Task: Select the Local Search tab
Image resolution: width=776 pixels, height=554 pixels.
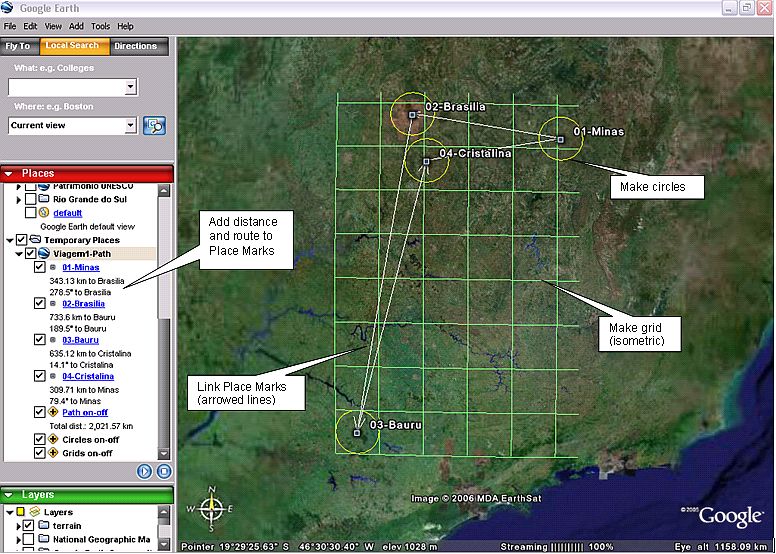Action: [x=72, y=46]
